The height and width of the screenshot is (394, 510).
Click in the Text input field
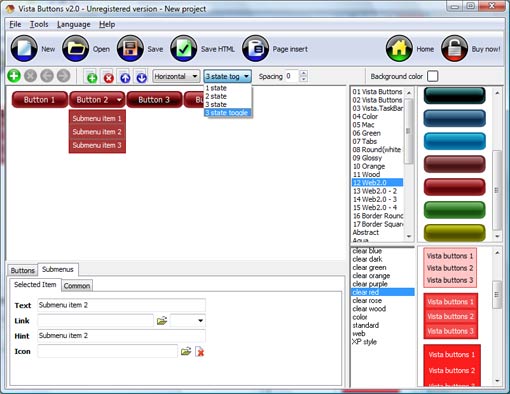122,305
